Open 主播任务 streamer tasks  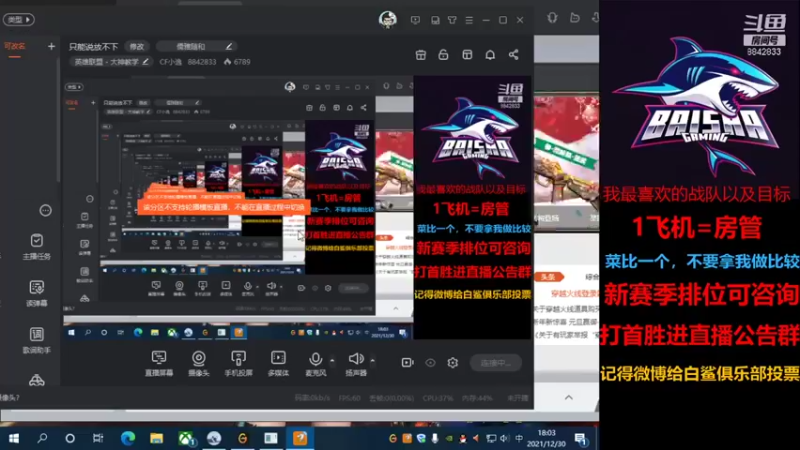36,247
